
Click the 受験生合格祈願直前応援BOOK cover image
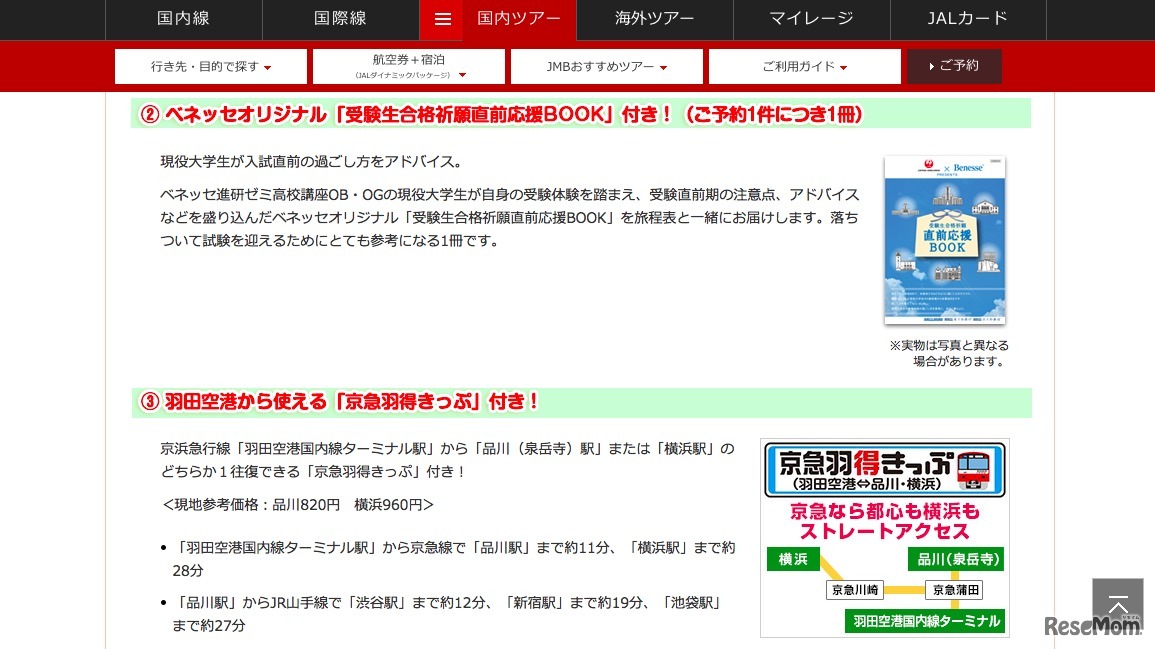pos(944,240)
